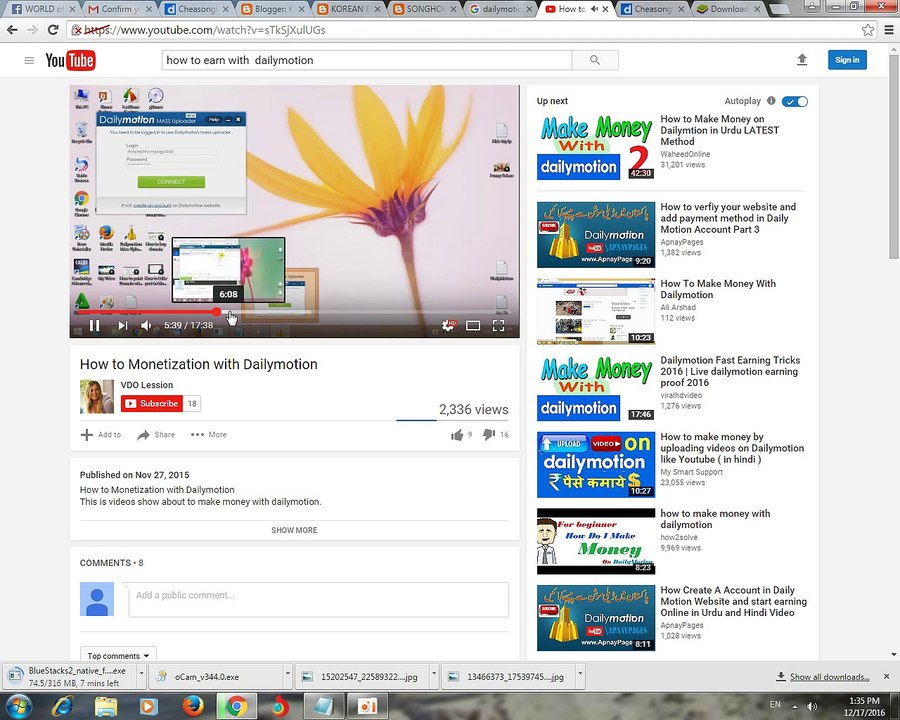This screenshot has width=900, height=720.
Task: Click the search magnifier button
Action: coord(595,60)
